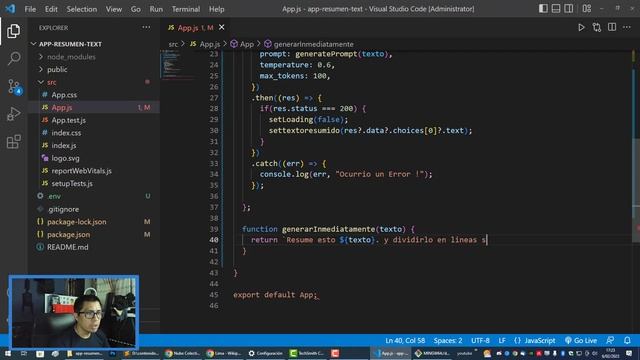Split the editor to the right

click(x=612, y=27)
